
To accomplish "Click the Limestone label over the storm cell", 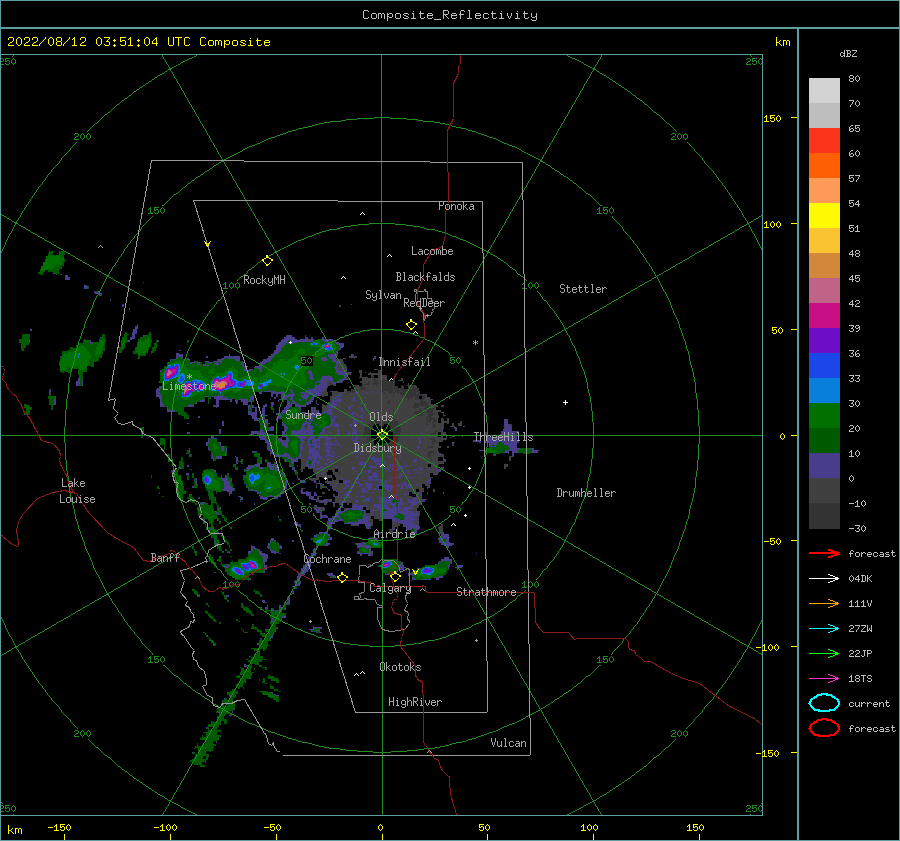I will (x=188, y=386).
